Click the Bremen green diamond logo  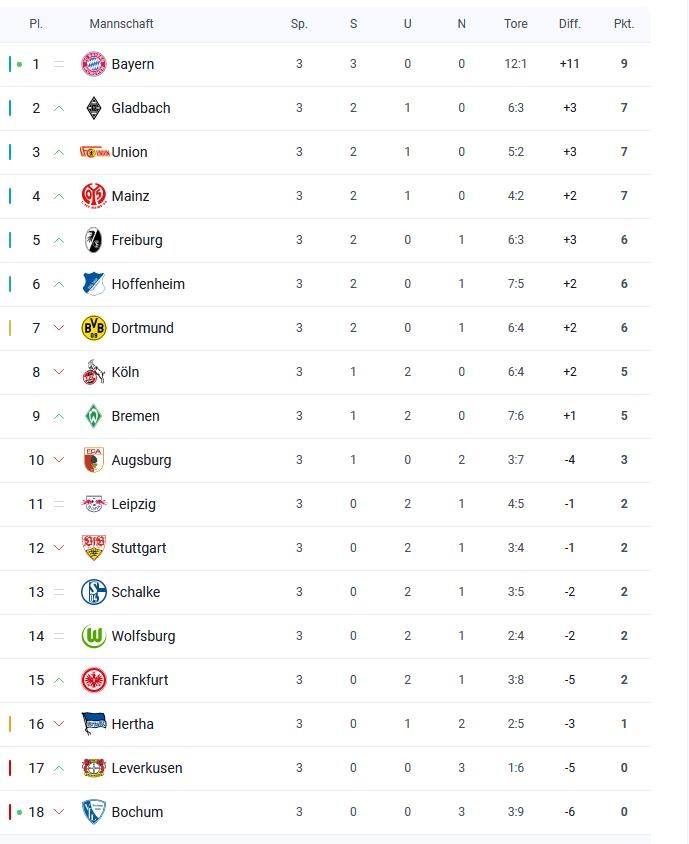(x=94, y=416)
